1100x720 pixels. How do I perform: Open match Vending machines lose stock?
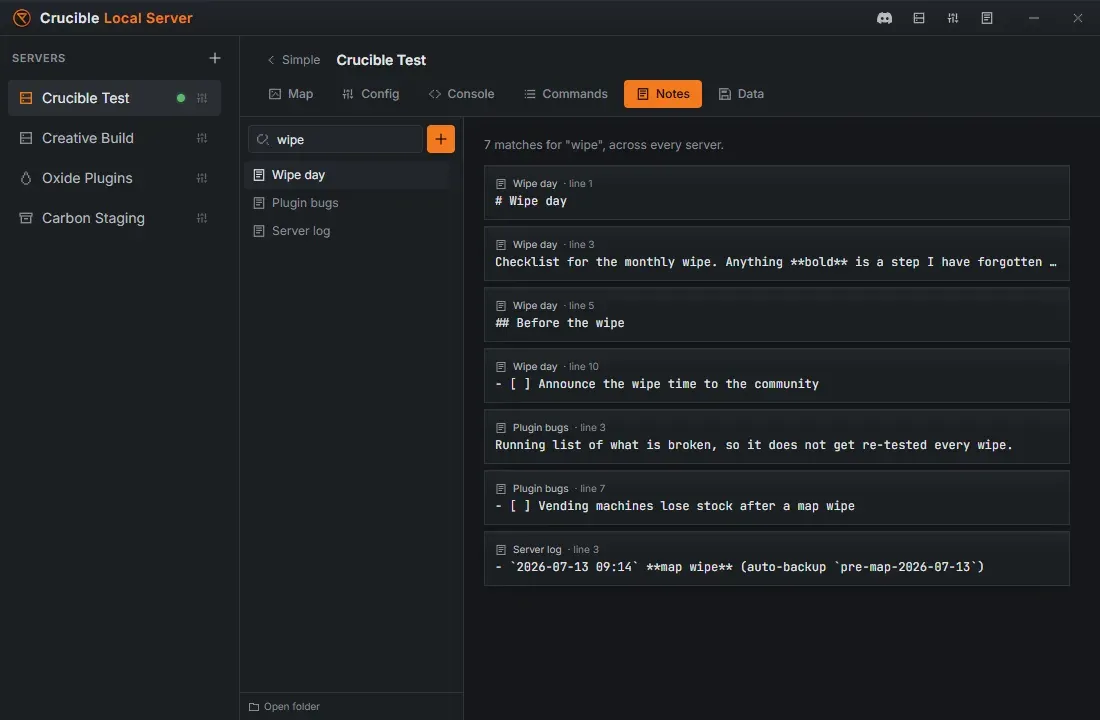(777, 498)
